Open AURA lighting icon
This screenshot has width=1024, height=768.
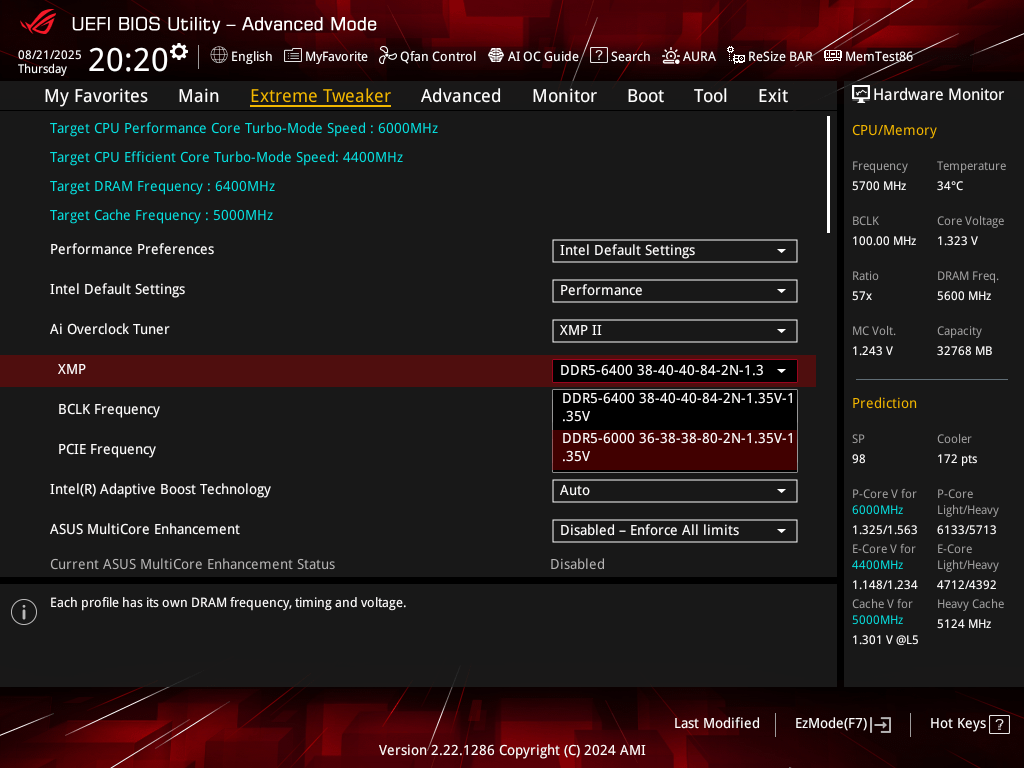[x=671, y=56]
